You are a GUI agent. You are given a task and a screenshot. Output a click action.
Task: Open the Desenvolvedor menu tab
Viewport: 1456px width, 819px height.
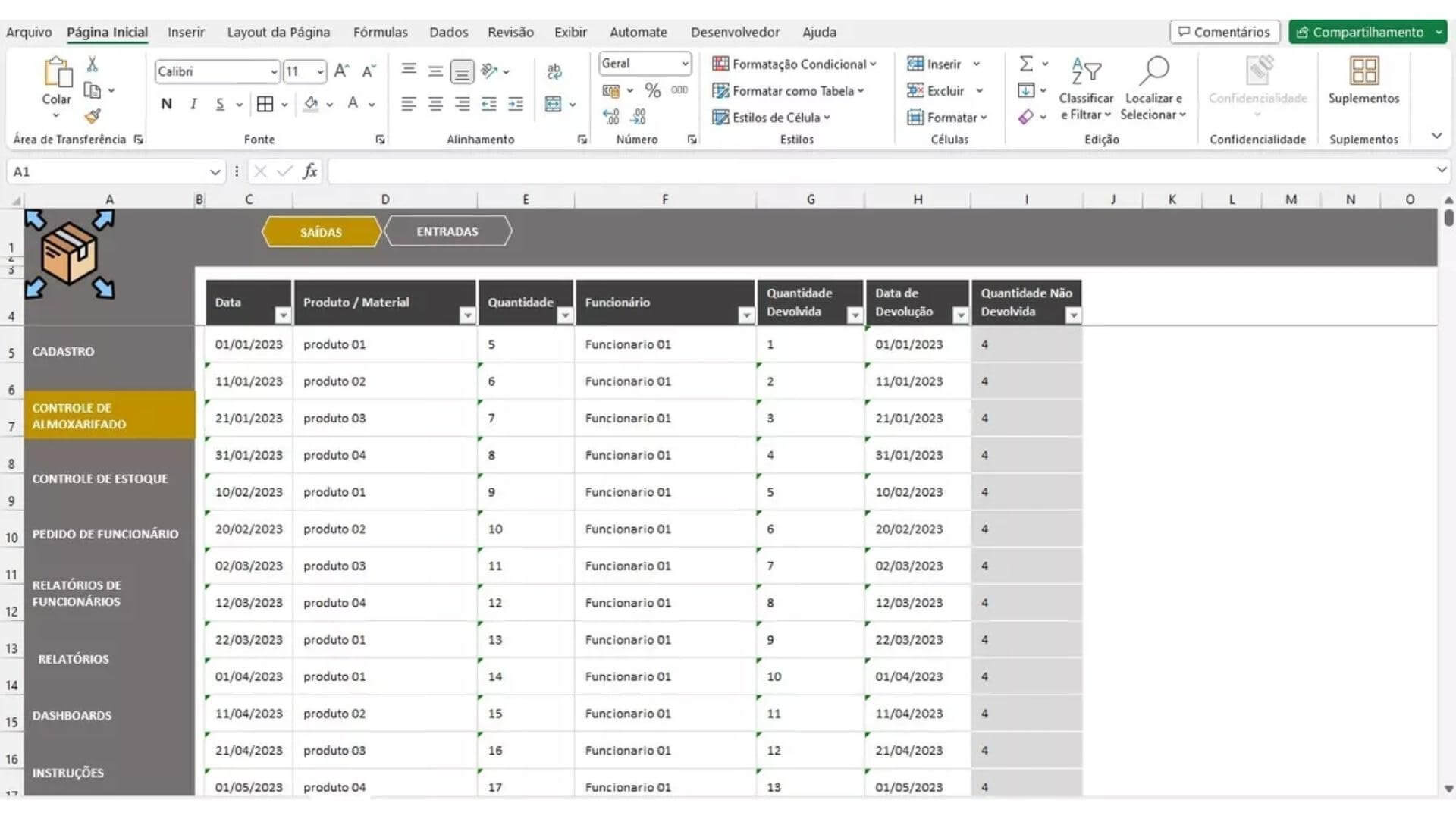point(734,32)
